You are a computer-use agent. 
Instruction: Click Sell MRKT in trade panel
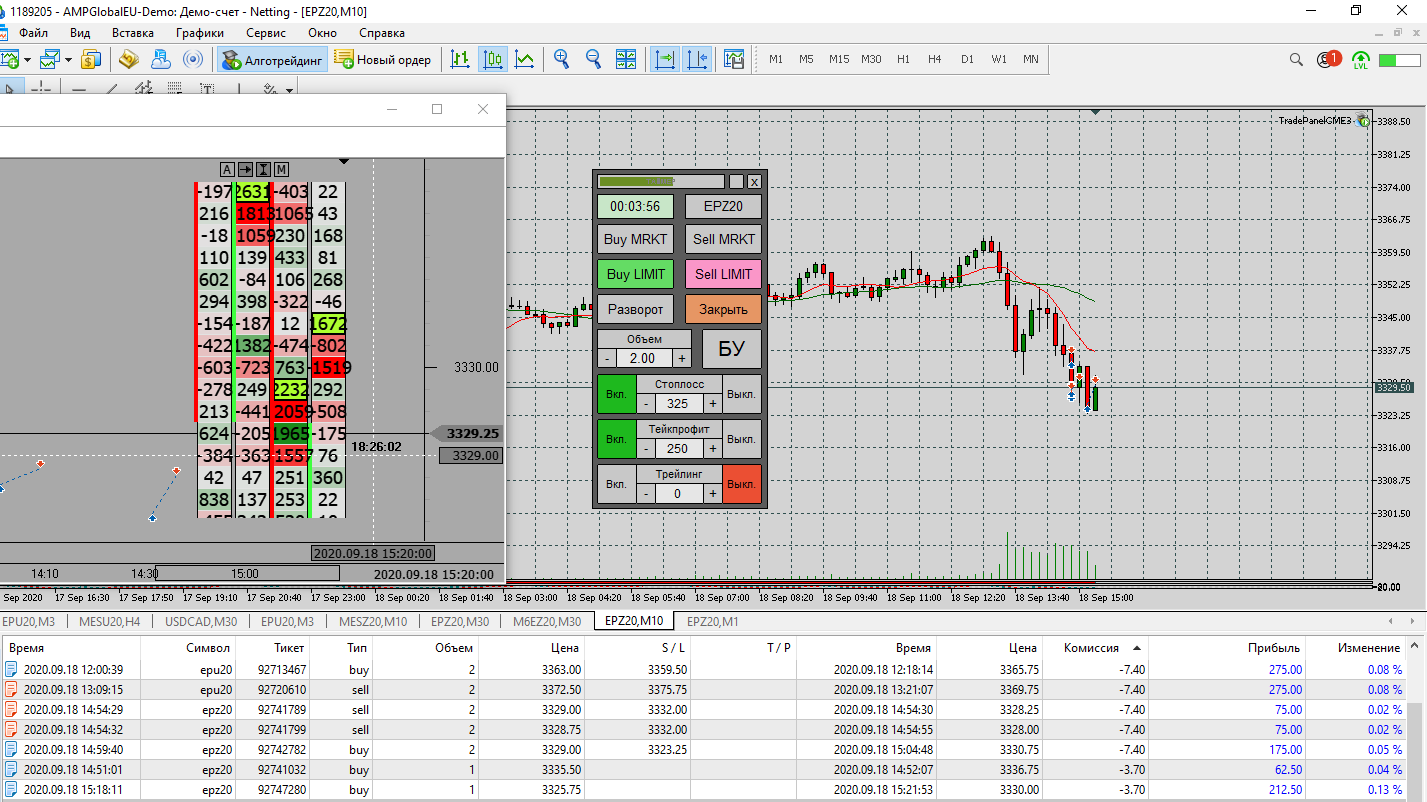(724, 239)
